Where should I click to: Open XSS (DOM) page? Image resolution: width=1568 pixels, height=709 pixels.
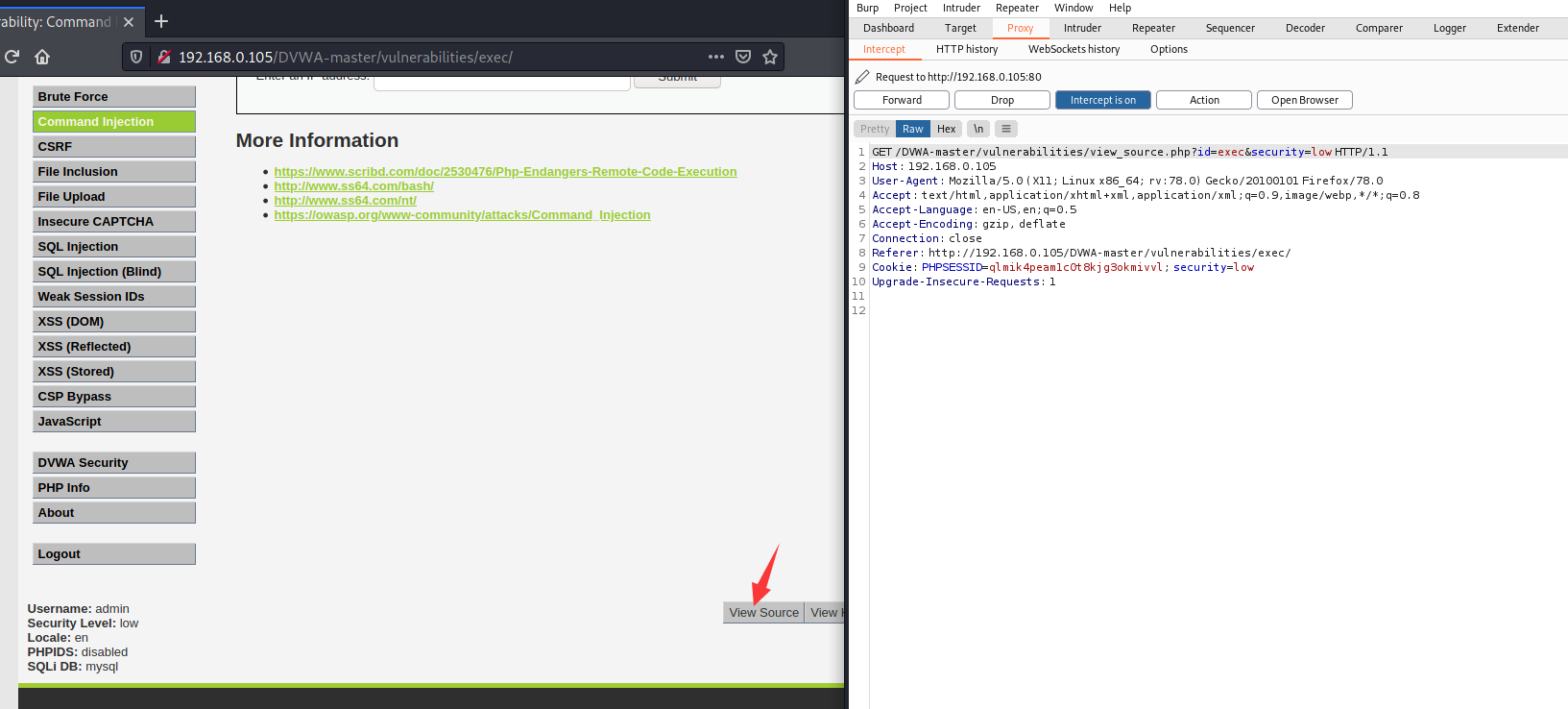point(114,322)
